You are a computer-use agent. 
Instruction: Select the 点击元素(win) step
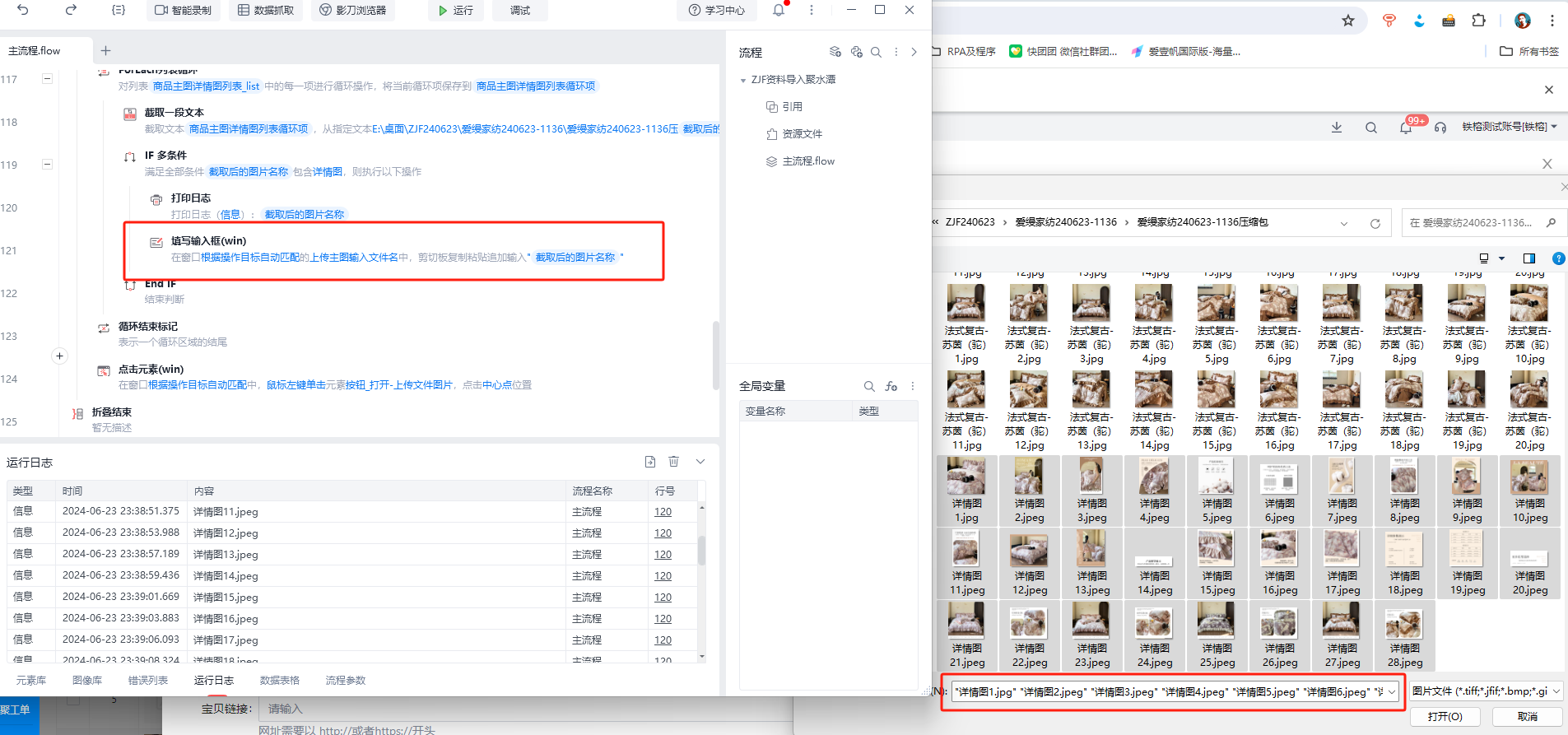tap(151, 370)
